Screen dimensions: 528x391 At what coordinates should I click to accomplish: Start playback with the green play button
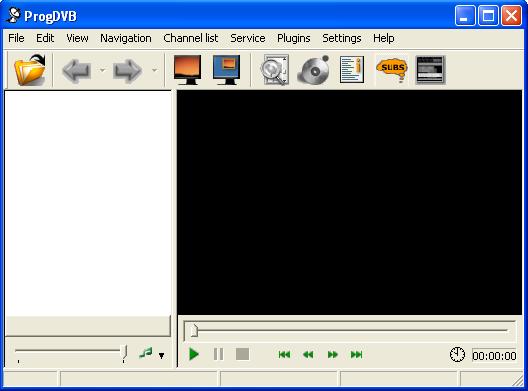click(x=194, y=354)
